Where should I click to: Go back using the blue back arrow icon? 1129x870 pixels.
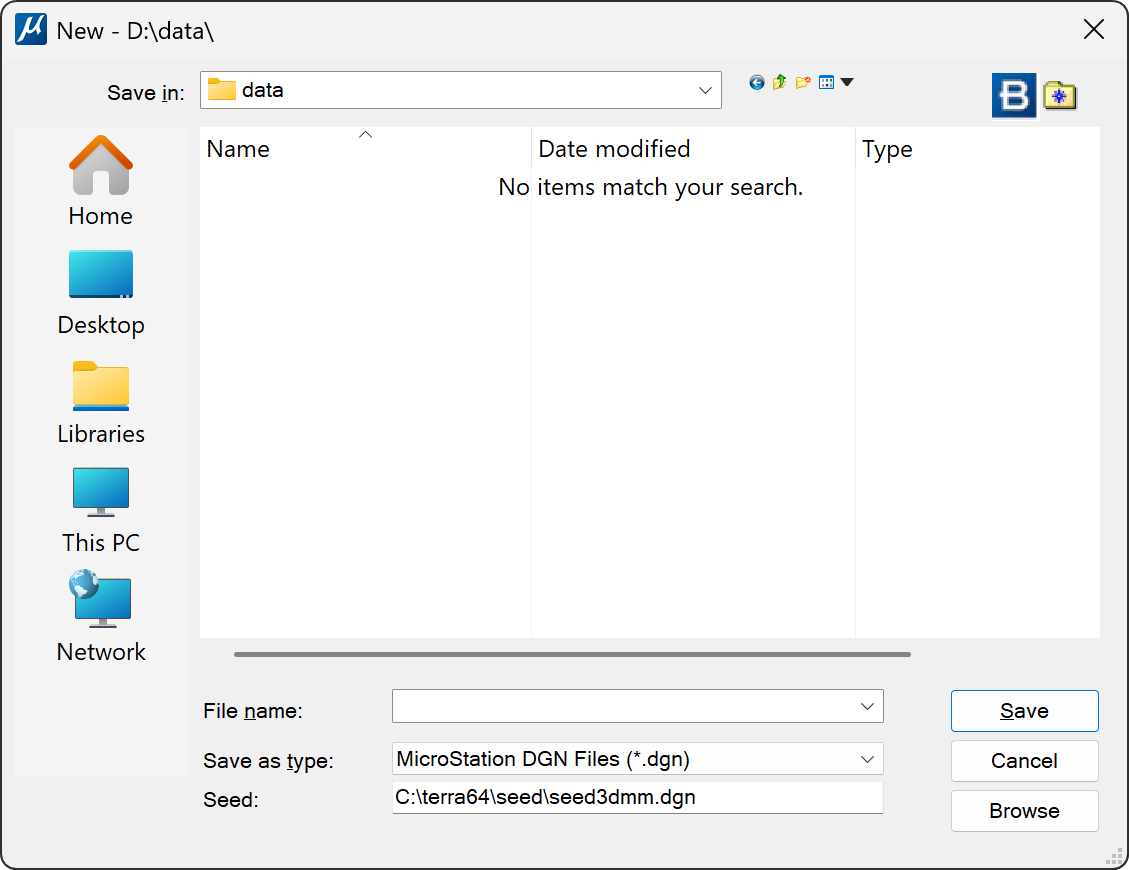756,83
